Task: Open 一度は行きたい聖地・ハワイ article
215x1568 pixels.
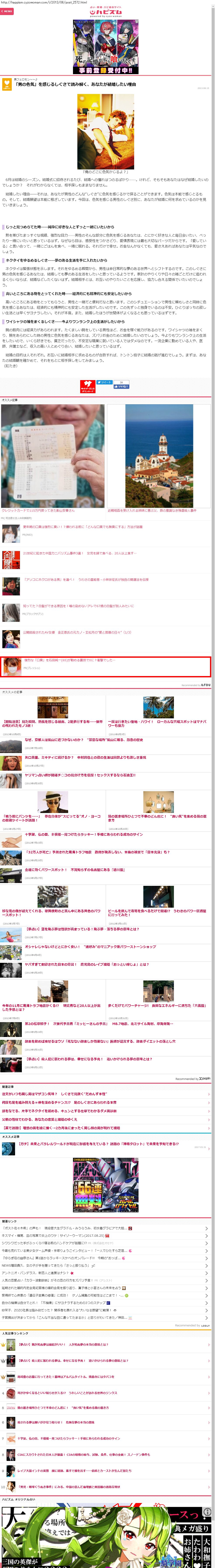Action: (x=157, y=723)
